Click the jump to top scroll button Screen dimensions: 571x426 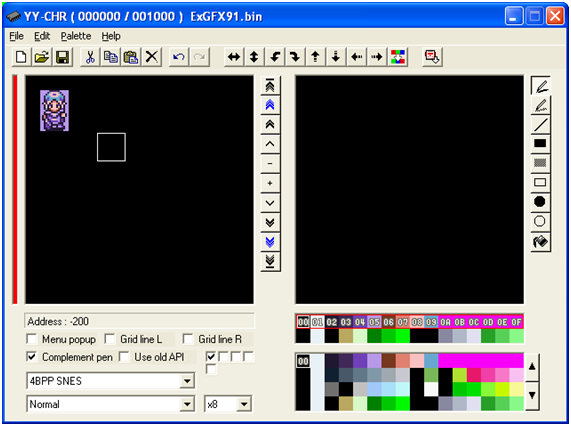click(x=270, y=86)
